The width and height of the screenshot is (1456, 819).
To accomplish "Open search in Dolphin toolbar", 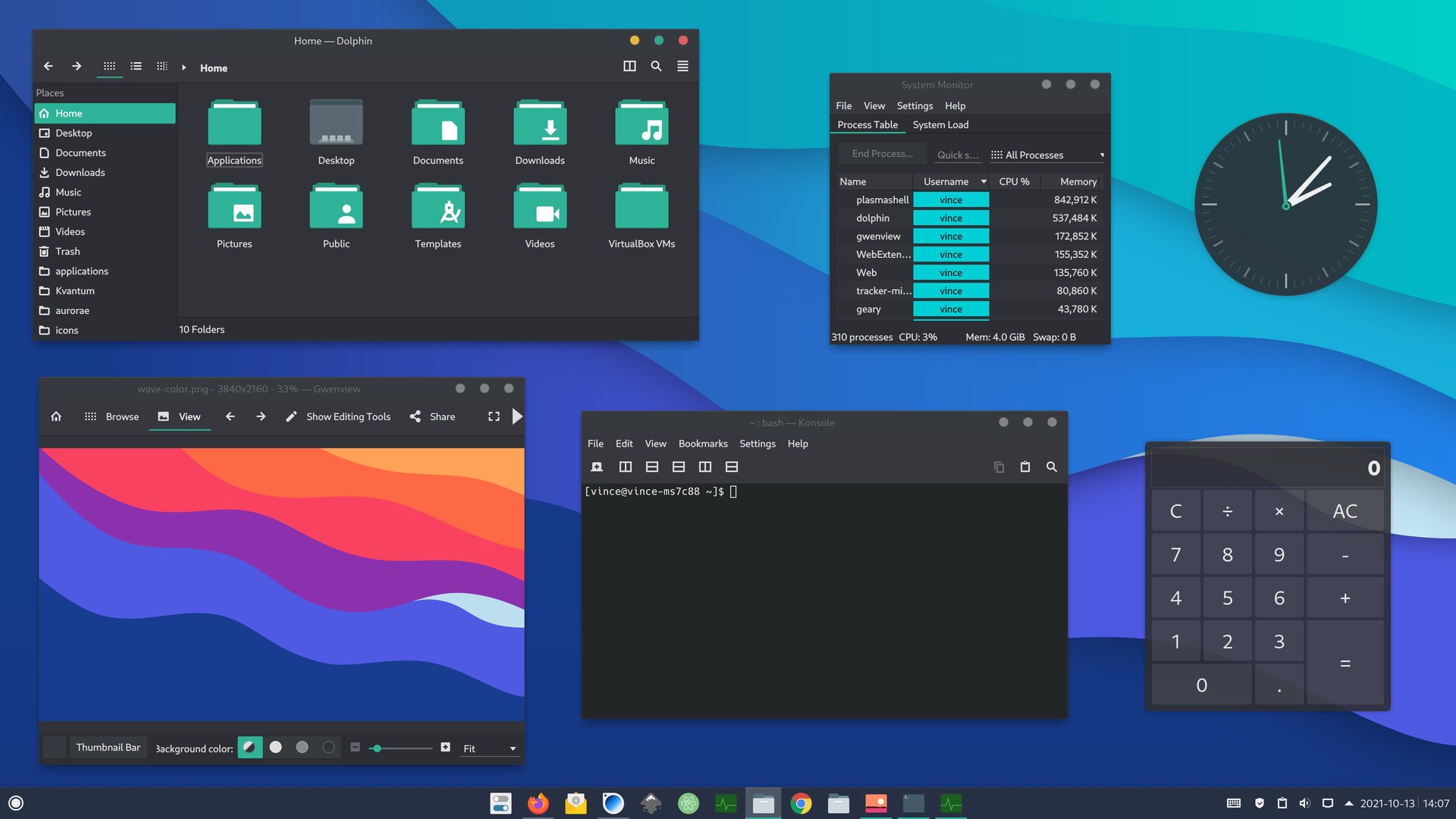I will 656,67.
